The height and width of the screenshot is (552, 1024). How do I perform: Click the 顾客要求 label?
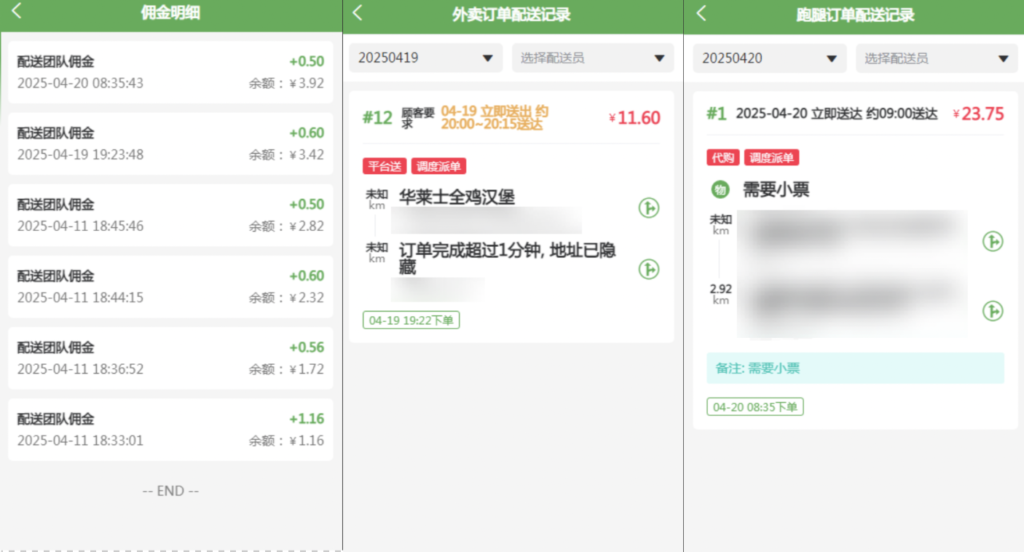(x=417, y=118)
